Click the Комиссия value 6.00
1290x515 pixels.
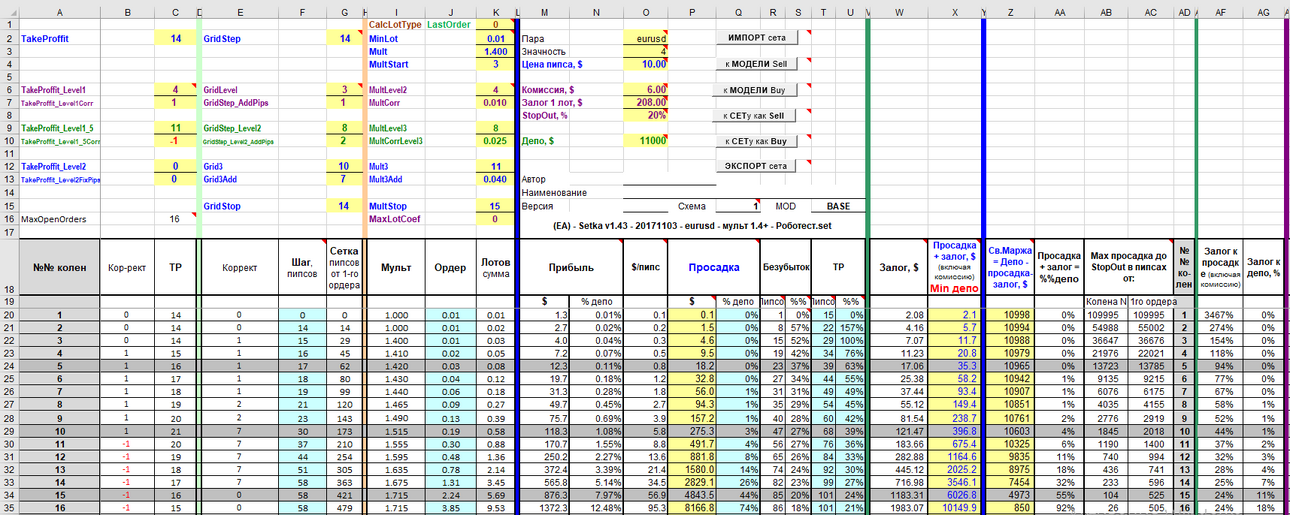pos(645,89)
